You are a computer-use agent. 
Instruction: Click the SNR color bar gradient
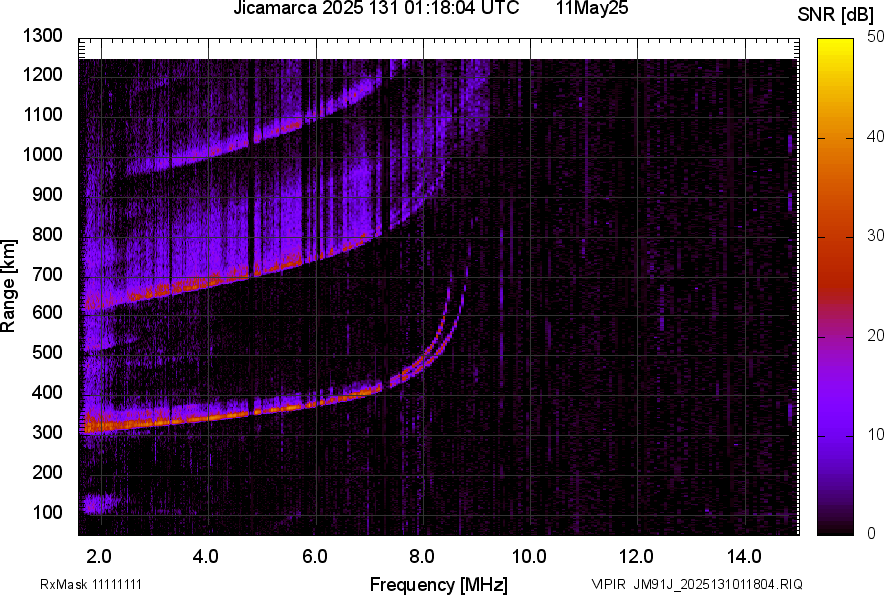[x=835, y=287]
